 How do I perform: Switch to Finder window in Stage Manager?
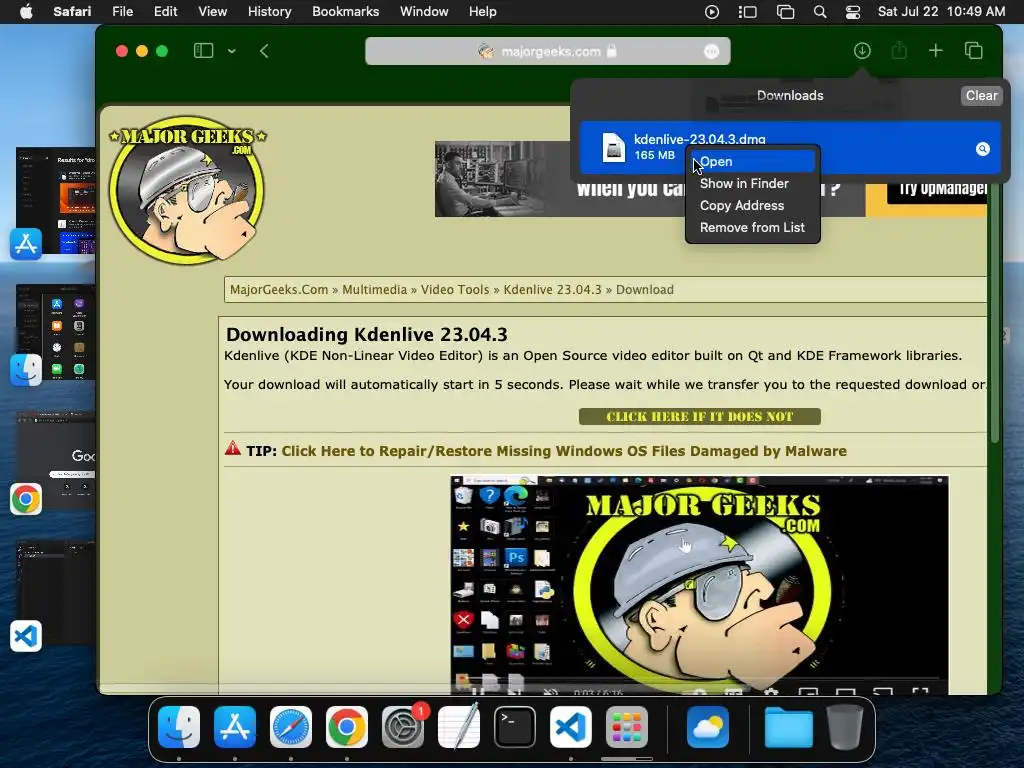point(56,334)
